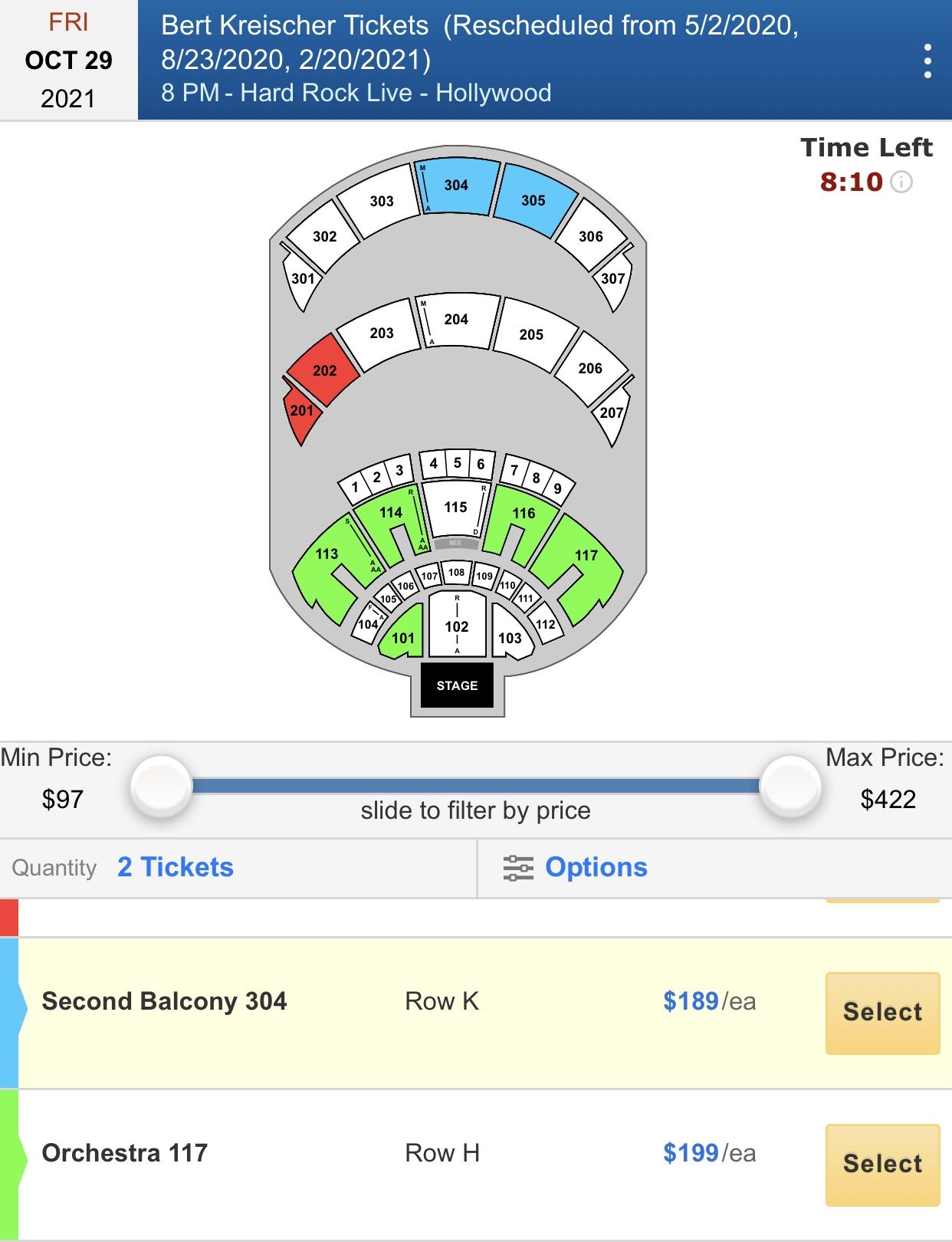Viewport: 952px width, 1242px height.
Task: Select blue section 304 on the seat map
Action: click(x=455, y=184)
